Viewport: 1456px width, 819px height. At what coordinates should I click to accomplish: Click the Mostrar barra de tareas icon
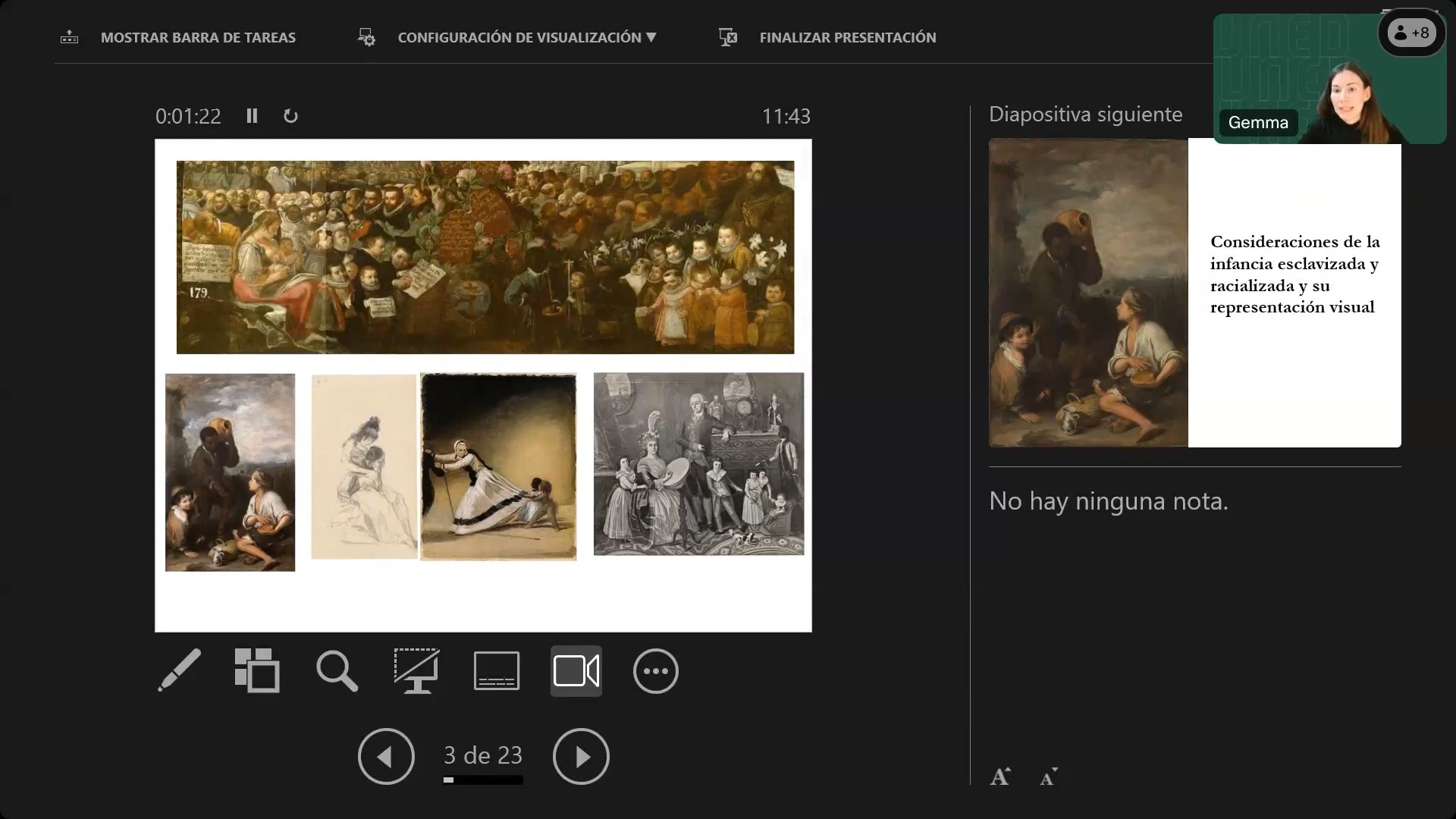[x=69, y=37]
